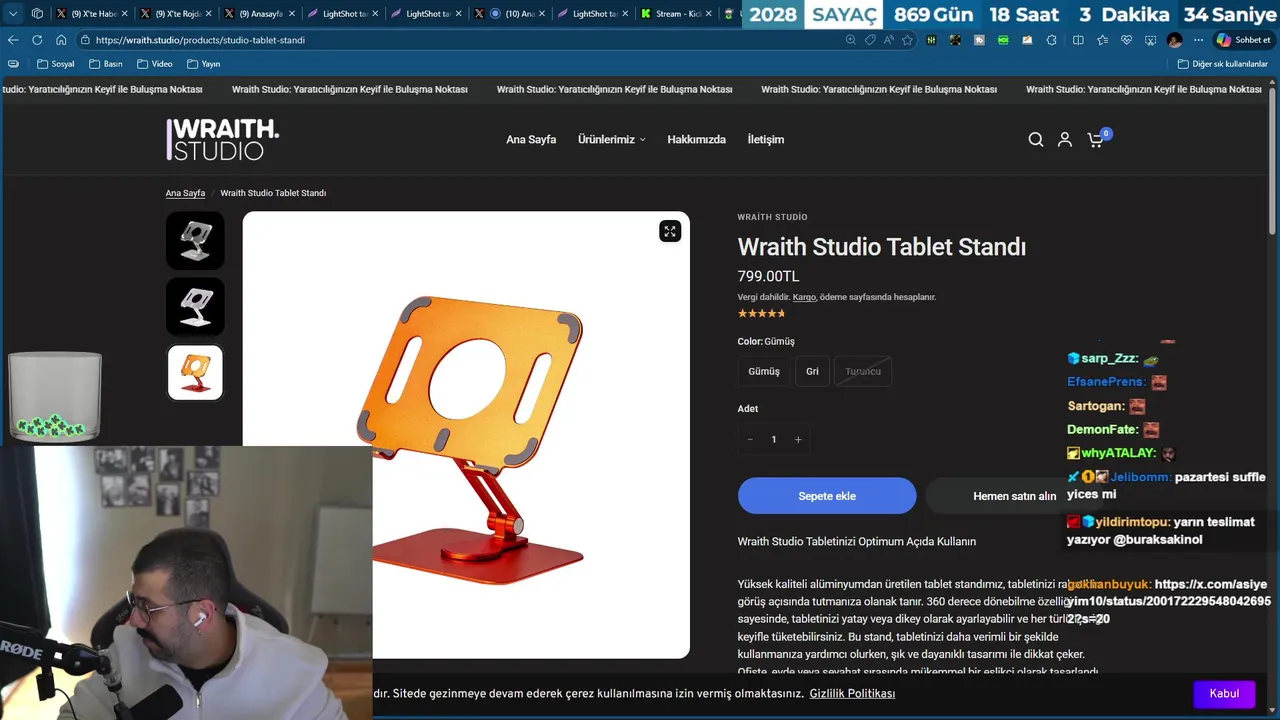The width and height of the screenshot is (1280, 720).
Task: Open the Gizlilik Politikası link
Action: (x=852, y=693)
